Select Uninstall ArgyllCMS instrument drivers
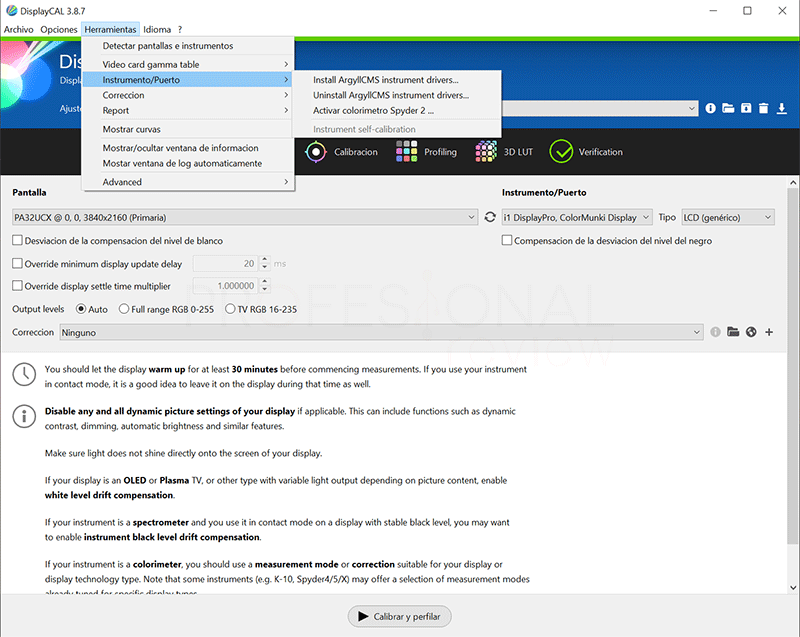 pos(397,95)
